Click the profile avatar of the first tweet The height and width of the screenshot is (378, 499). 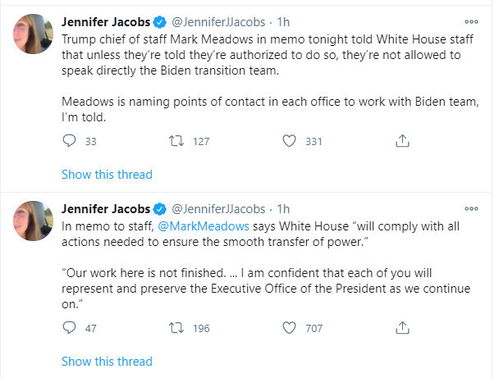(x=33, y=34)
